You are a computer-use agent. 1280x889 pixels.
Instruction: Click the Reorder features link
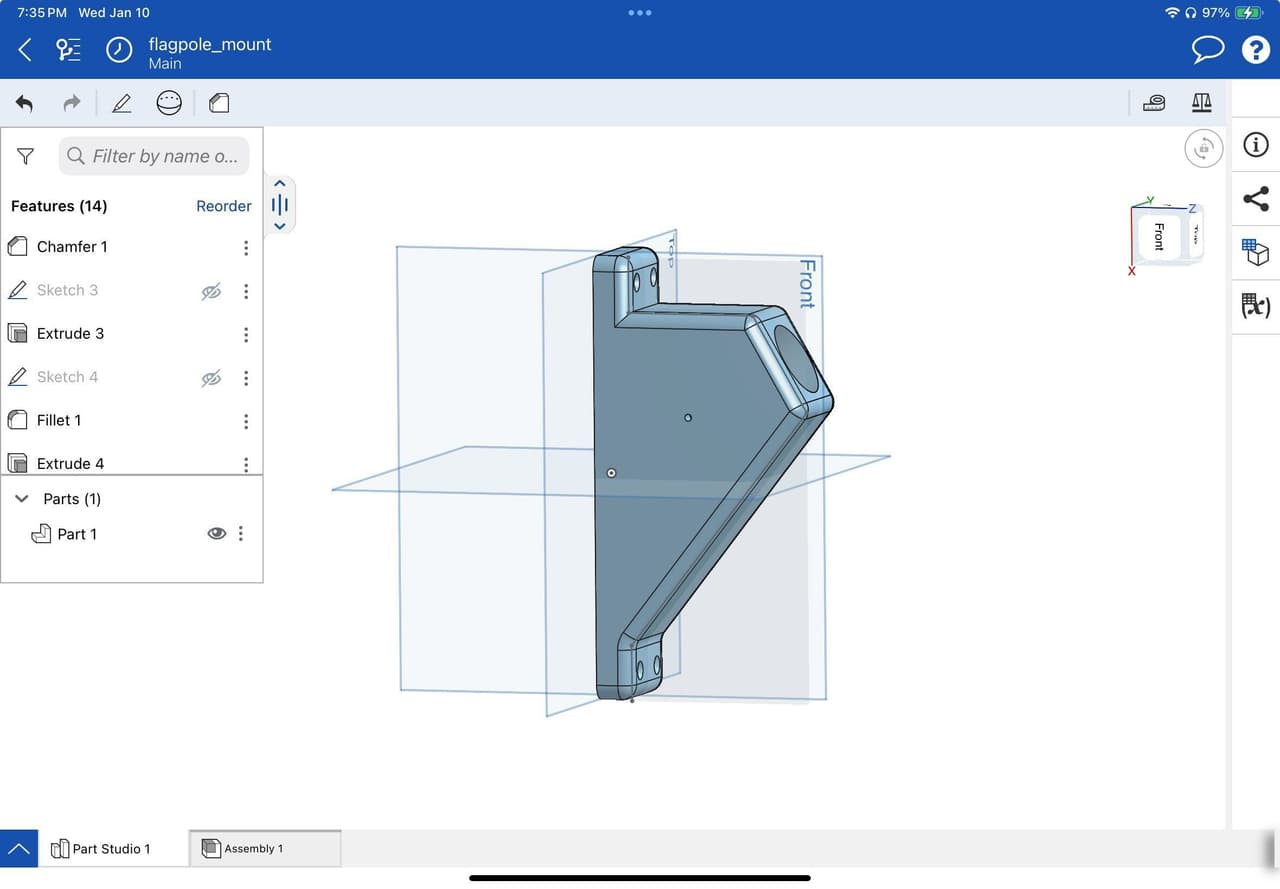(x=223, y=206)
